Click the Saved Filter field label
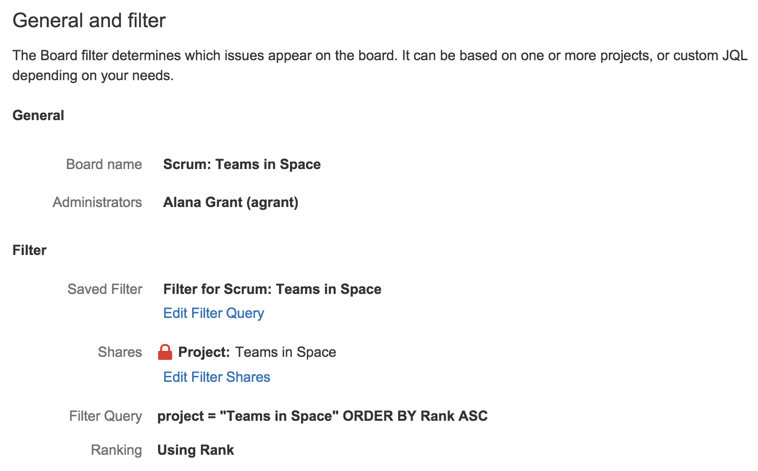 (105, 289)
